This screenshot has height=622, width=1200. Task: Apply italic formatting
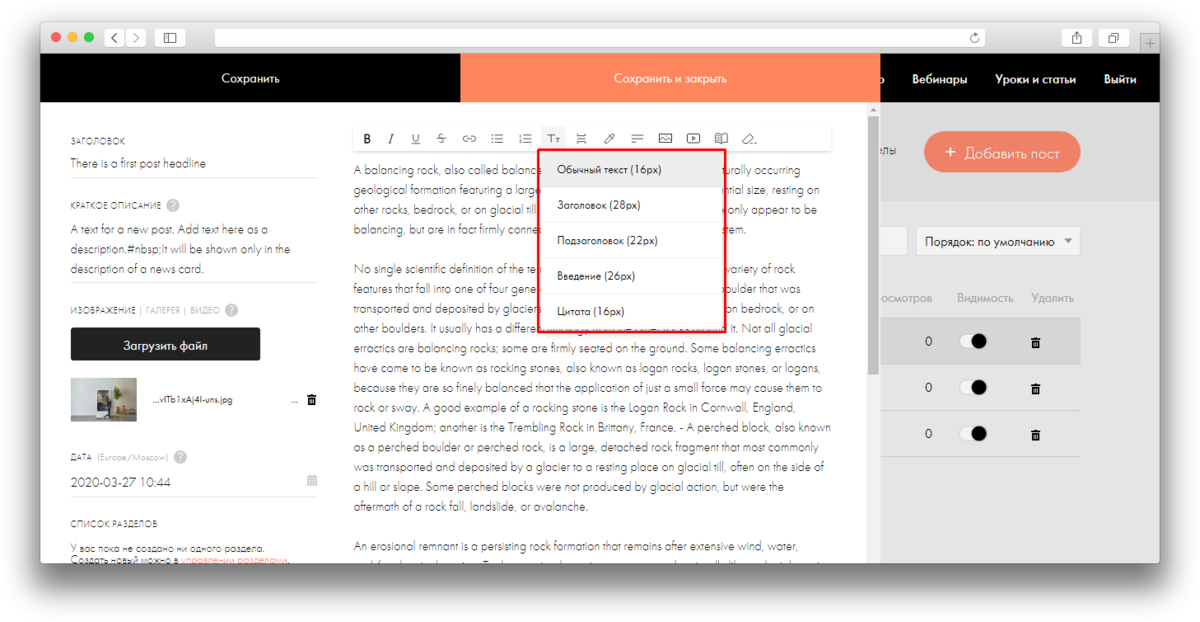click(391, 139)
